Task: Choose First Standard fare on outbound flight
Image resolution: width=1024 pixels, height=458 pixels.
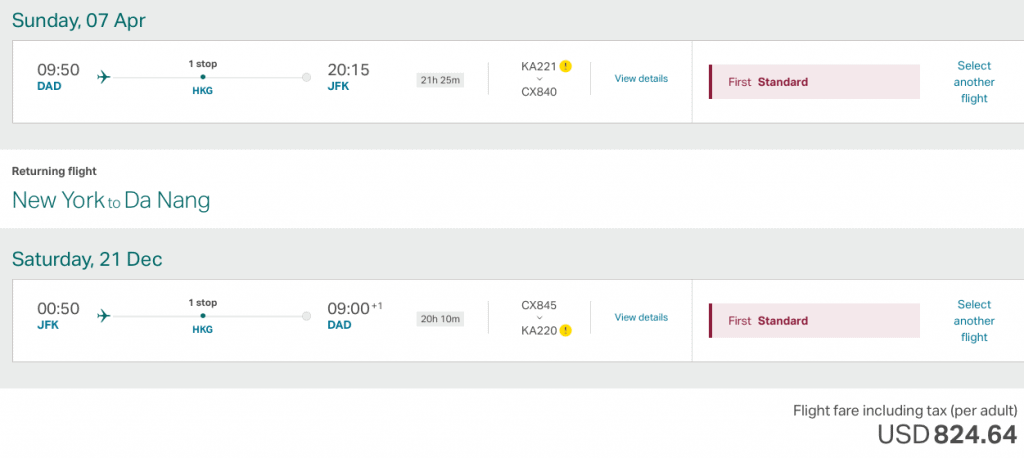Action: tap(814, 82)
